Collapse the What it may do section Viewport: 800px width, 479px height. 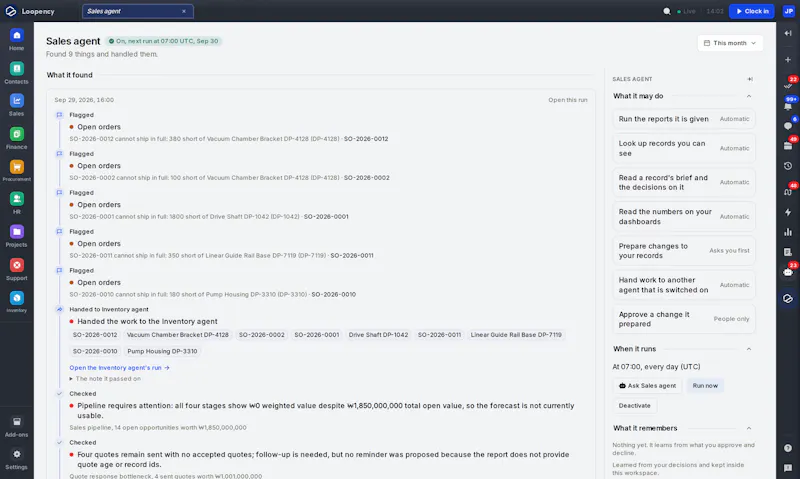click(748, 96)
